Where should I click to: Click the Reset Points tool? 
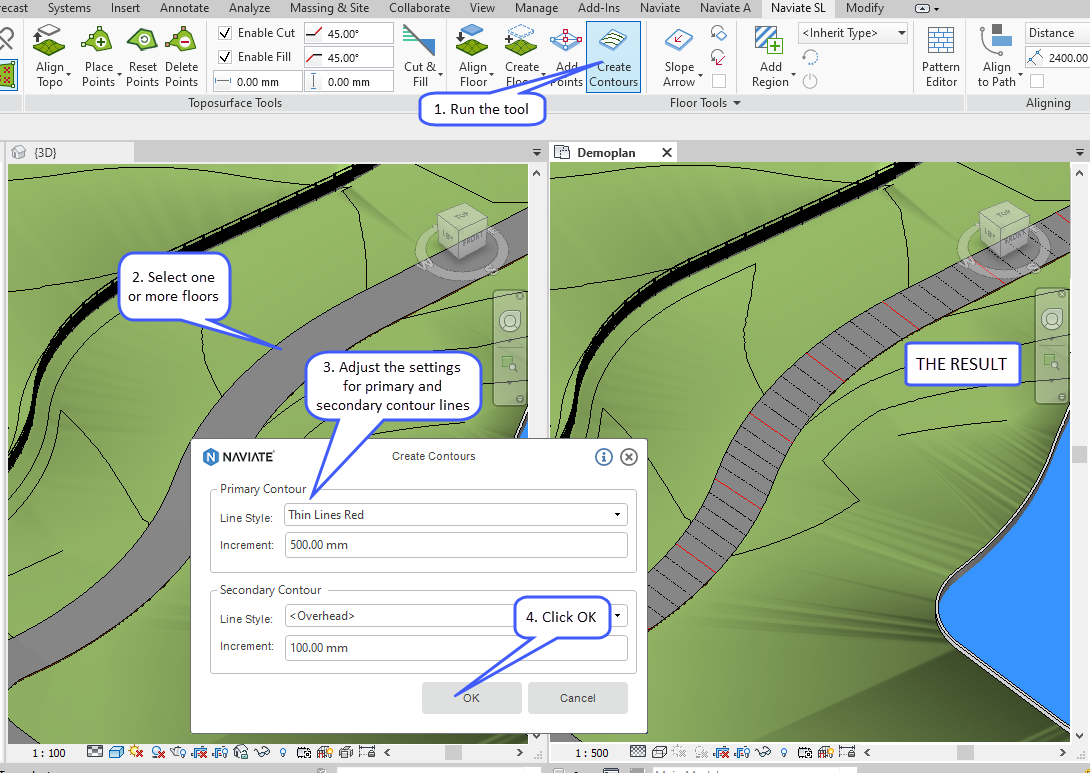click(143, 57)
